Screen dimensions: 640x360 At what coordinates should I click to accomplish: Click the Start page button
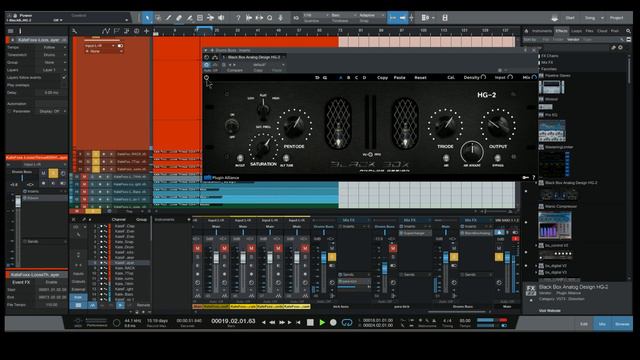pyautogui.click(x=570, y=18)
